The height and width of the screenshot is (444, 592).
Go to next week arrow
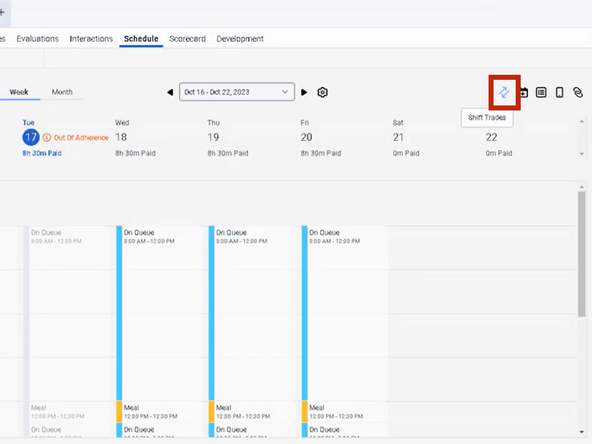[x=304, y=92]
